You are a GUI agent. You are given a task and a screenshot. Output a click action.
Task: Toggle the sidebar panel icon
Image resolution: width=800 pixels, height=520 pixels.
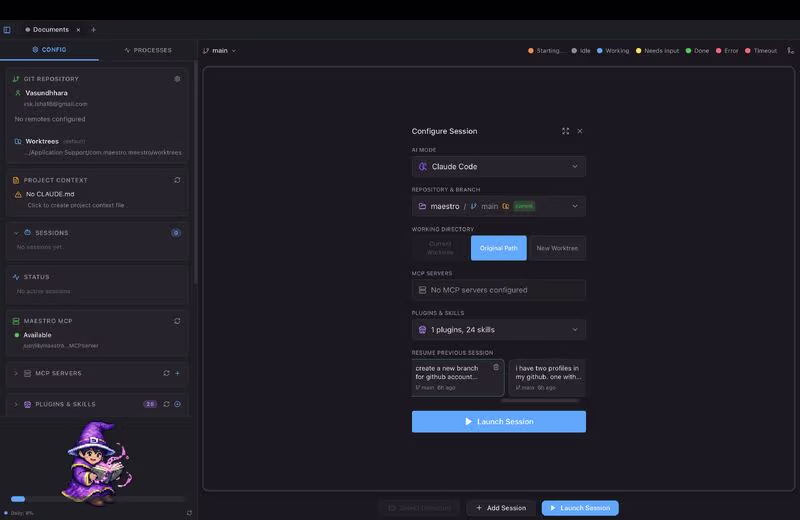click(7, 30)
